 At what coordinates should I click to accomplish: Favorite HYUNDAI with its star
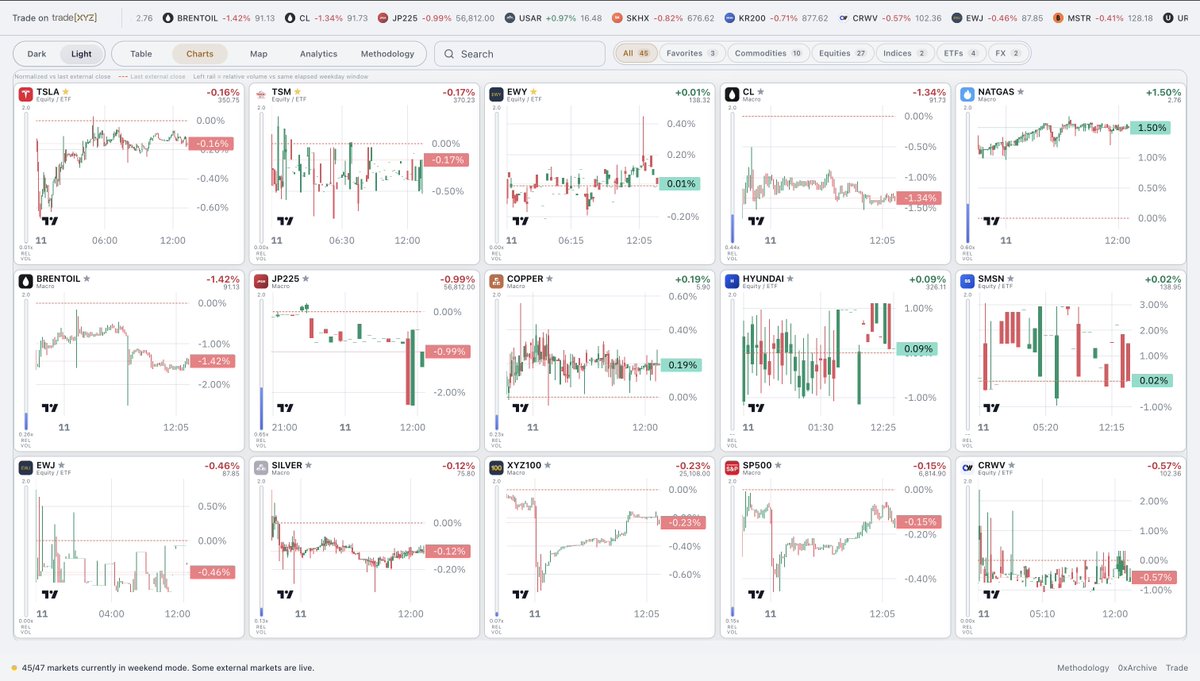point(790,279)
